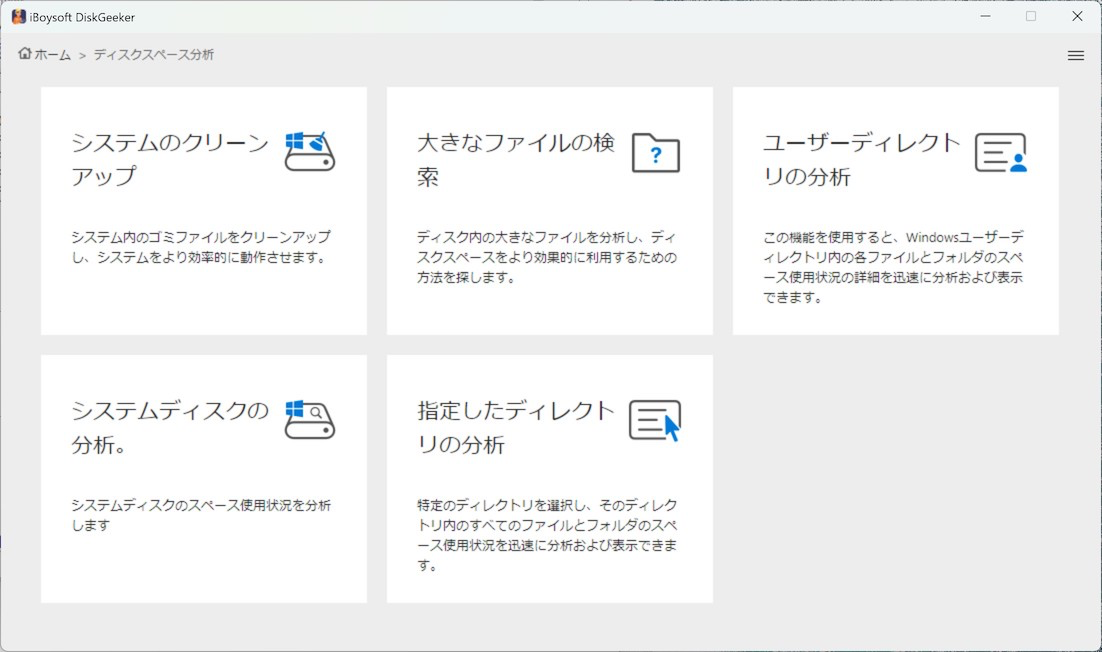Click the home icon in breadcrumb
Screen dimensions: 1102x652
[25, 53]
